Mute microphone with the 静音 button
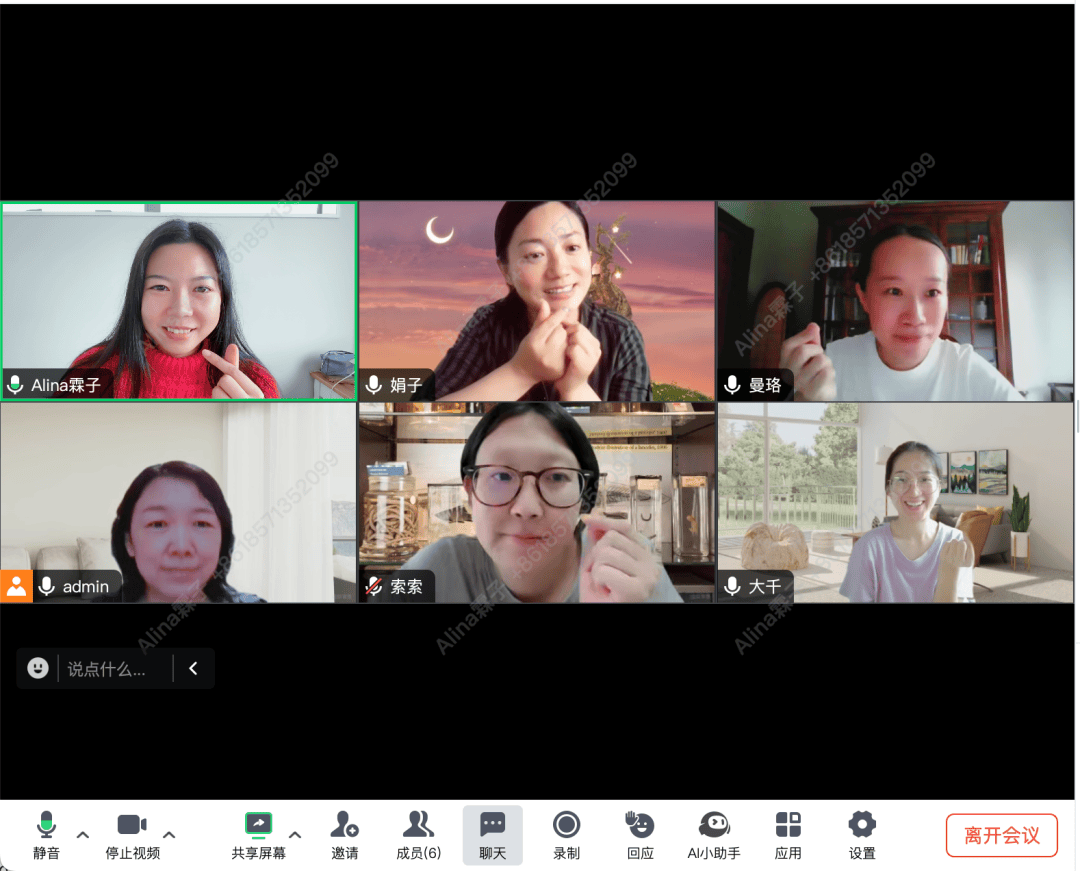 pyautogui.click(x=46, y=835)
